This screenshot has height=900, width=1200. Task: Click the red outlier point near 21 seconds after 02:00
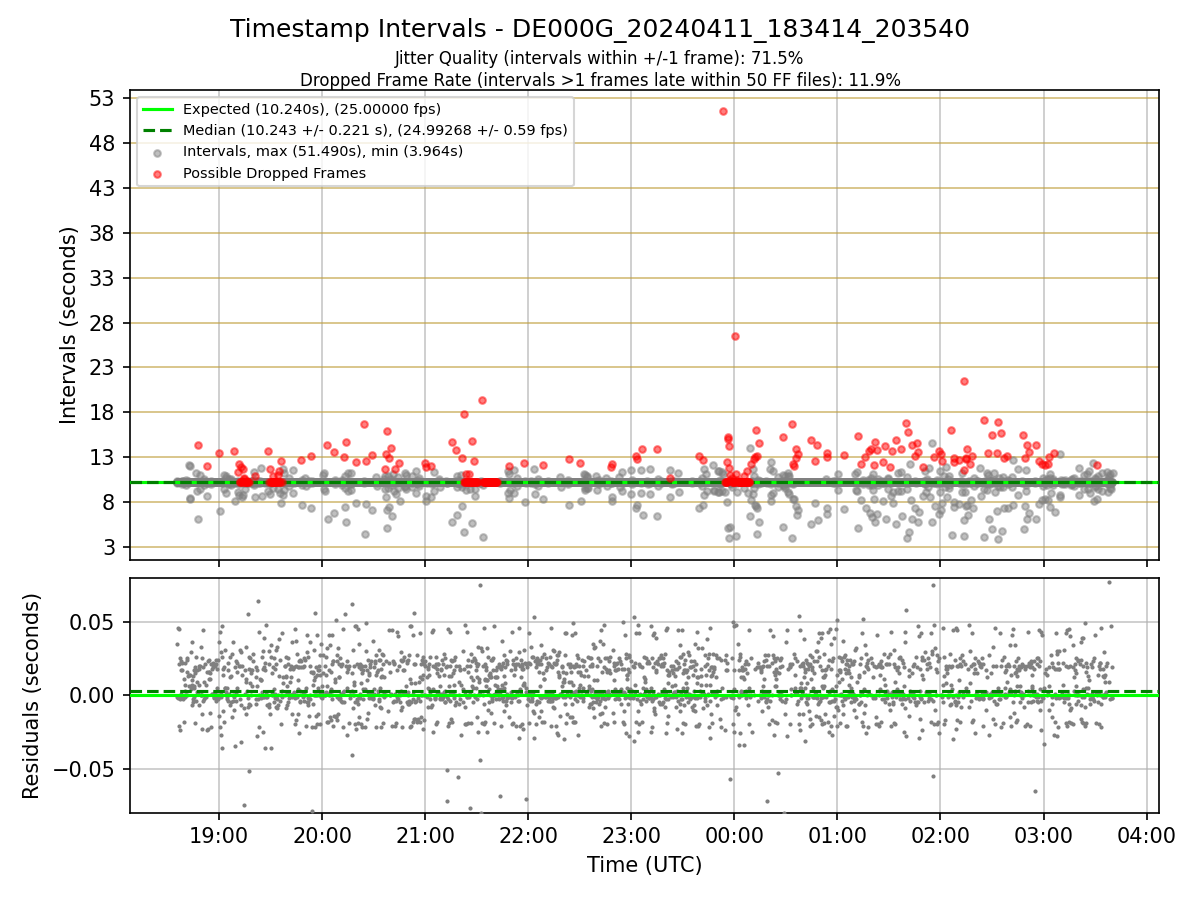964,381
